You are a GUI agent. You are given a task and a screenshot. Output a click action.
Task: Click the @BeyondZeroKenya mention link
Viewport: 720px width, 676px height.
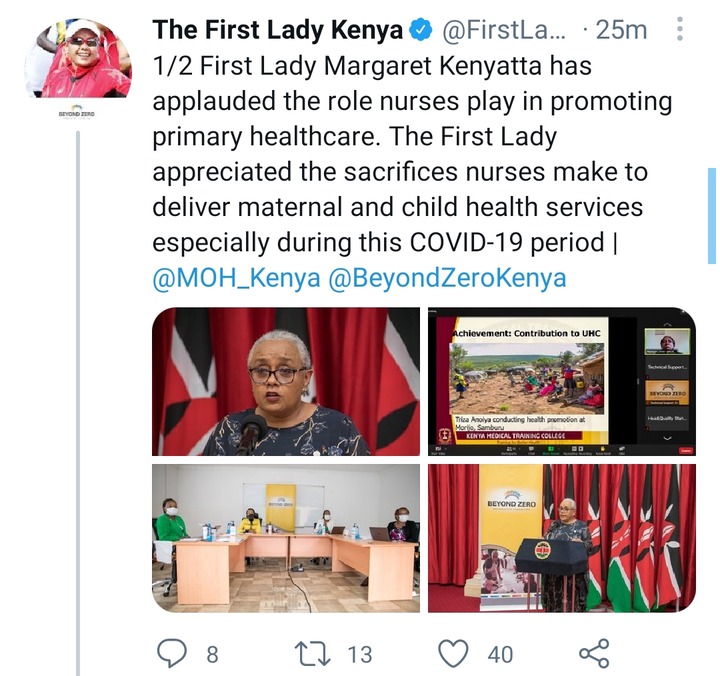click(447, 278)
